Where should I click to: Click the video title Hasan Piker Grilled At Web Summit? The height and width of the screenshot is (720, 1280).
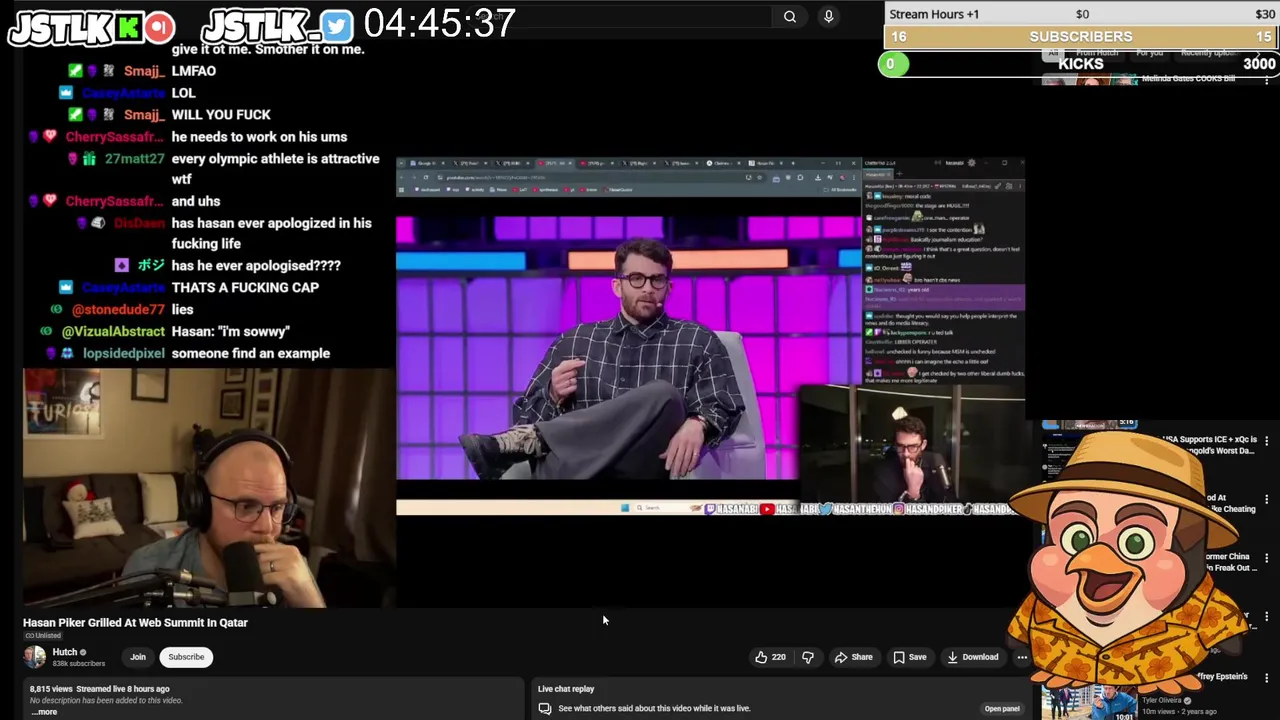coord(135,622)
